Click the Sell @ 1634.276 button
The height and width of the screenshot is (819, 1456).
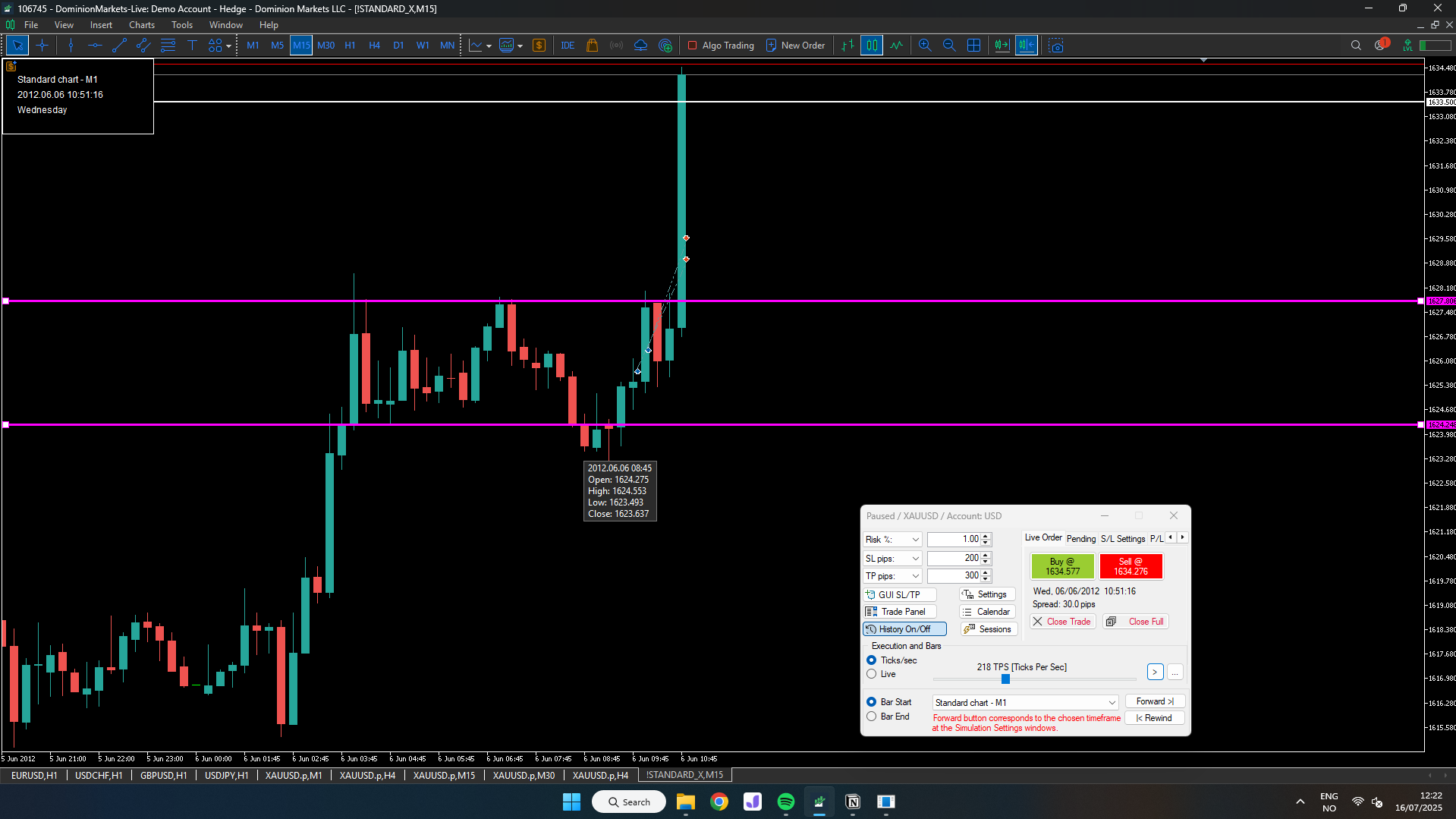point(1131,567)
